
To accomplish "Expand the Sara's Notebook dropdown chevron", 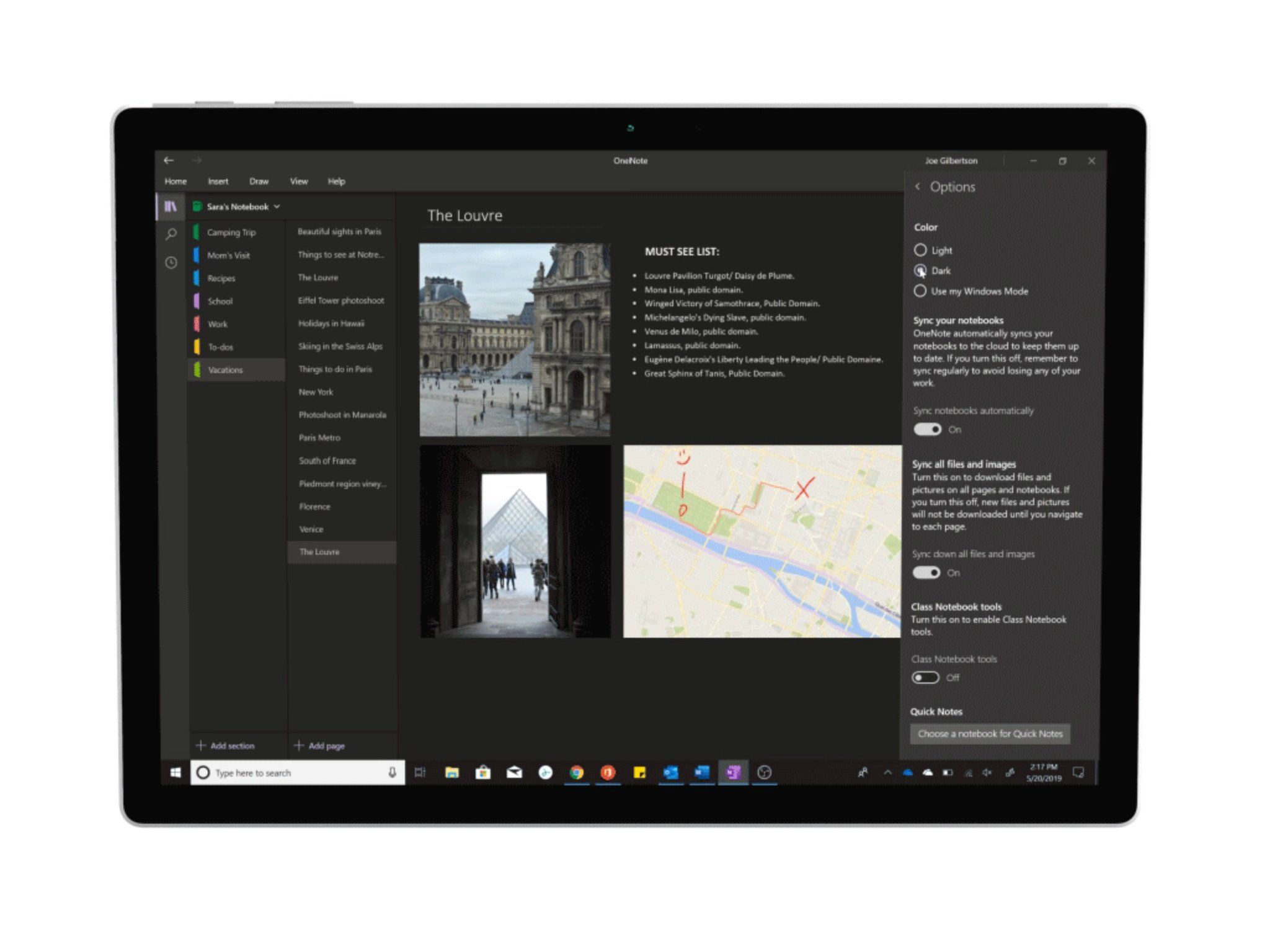I will pyautogui.click(x=277, y=206).
